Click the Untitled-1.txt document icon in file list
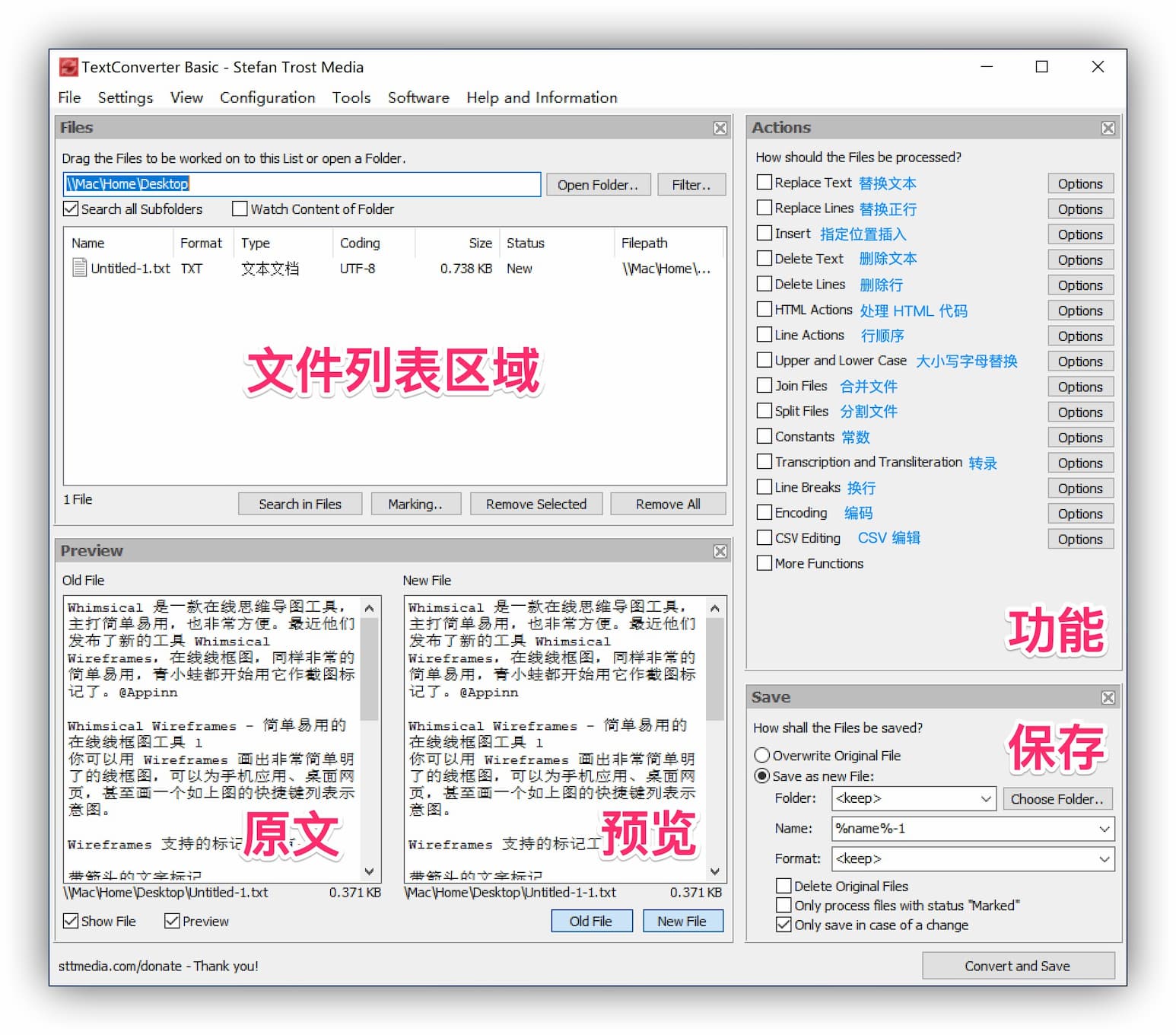 (x=79, y=268)
